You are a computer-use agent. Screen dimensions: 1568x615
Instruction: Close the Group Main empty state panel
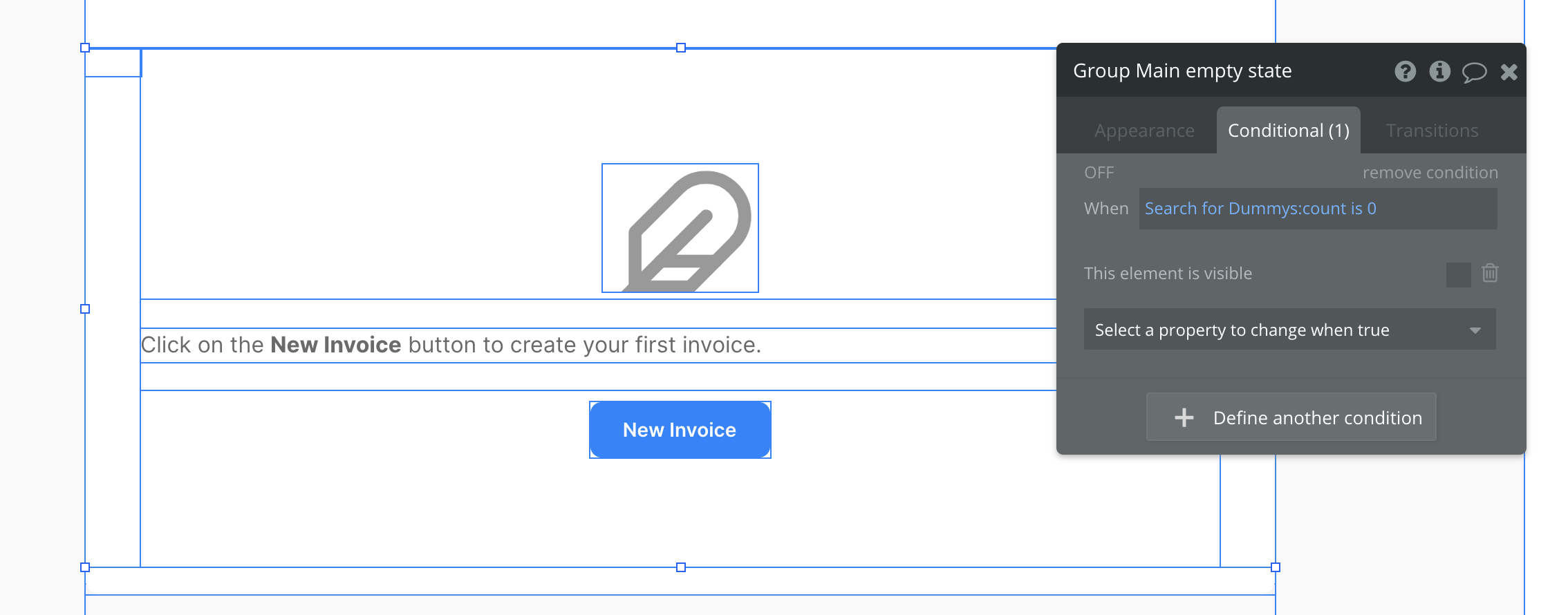pyautogui.click(x=1509, y=72)
